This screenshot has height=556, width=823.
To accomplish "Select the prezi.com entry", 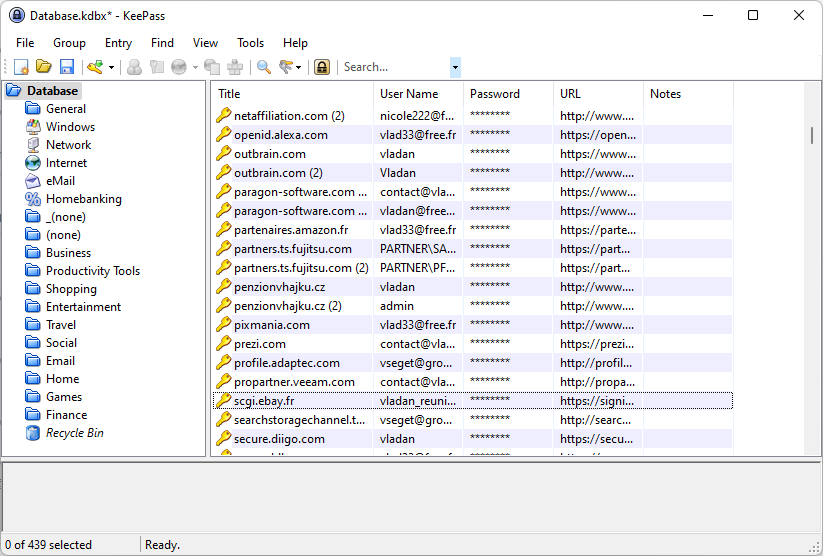I will coord(472,344).
